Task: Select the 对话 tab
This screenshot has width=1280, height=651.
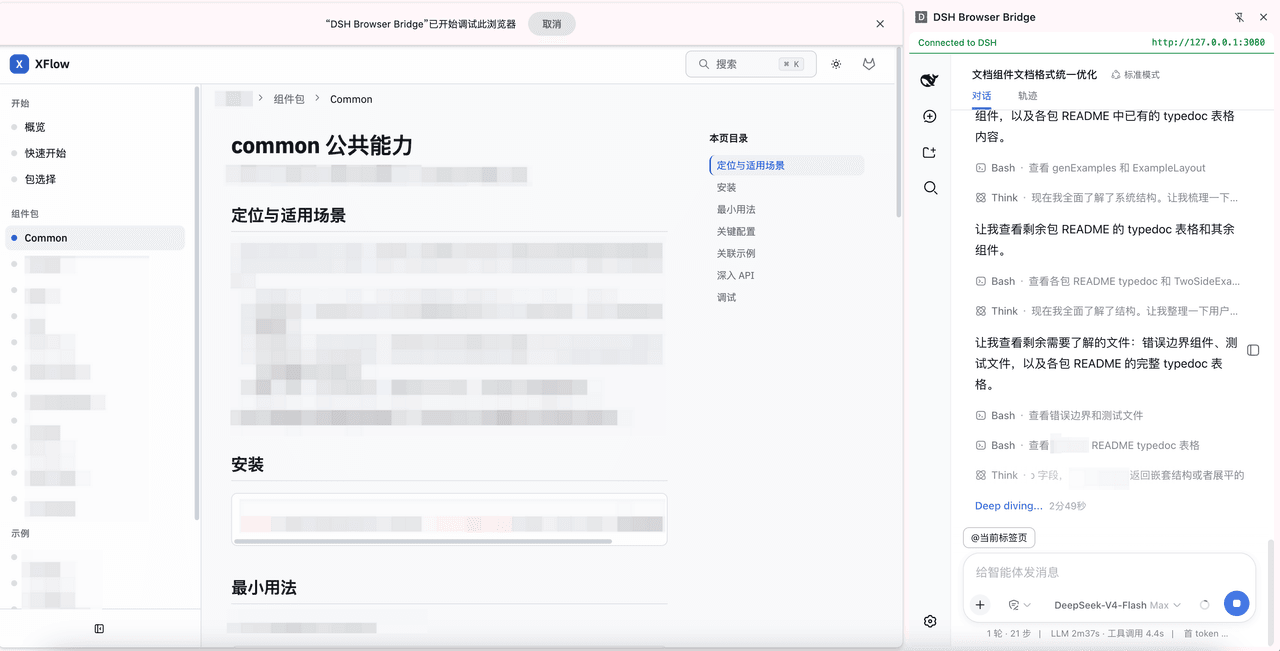Action: [x=982, y=96]
